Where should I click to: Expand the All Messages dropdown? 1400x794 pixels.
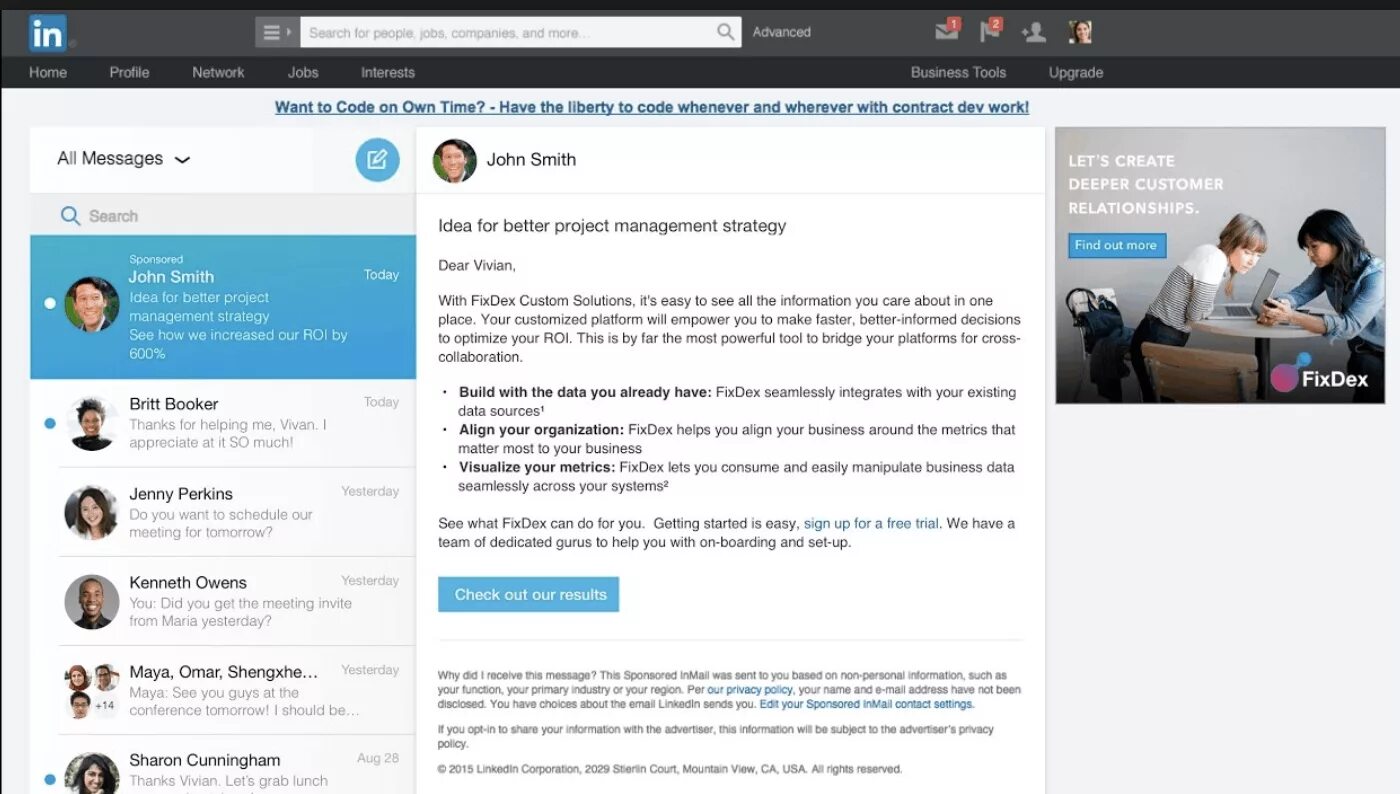(123, 159)
